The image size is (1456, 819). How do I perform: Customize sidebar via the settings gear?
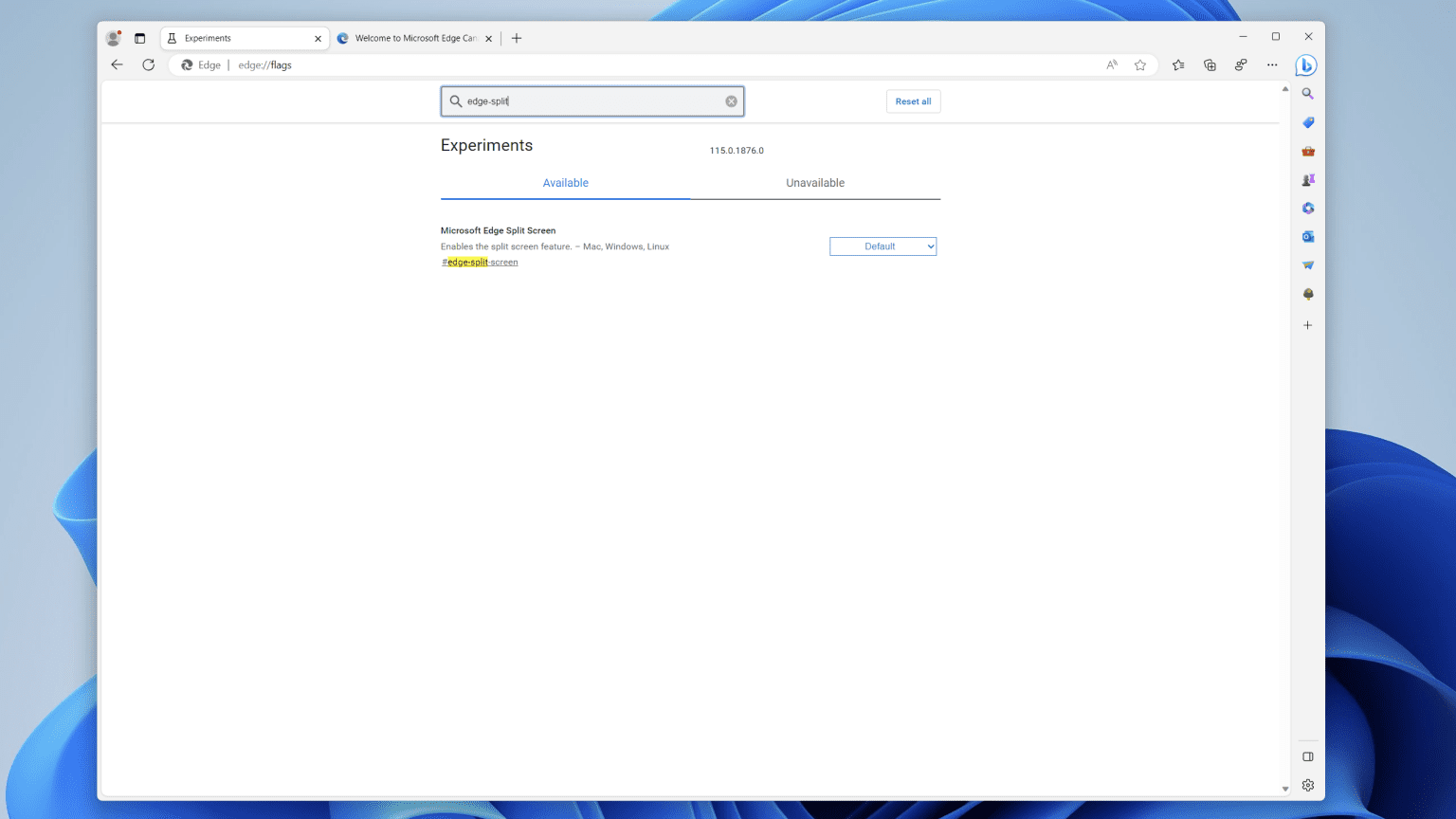tap(1307, 785)
